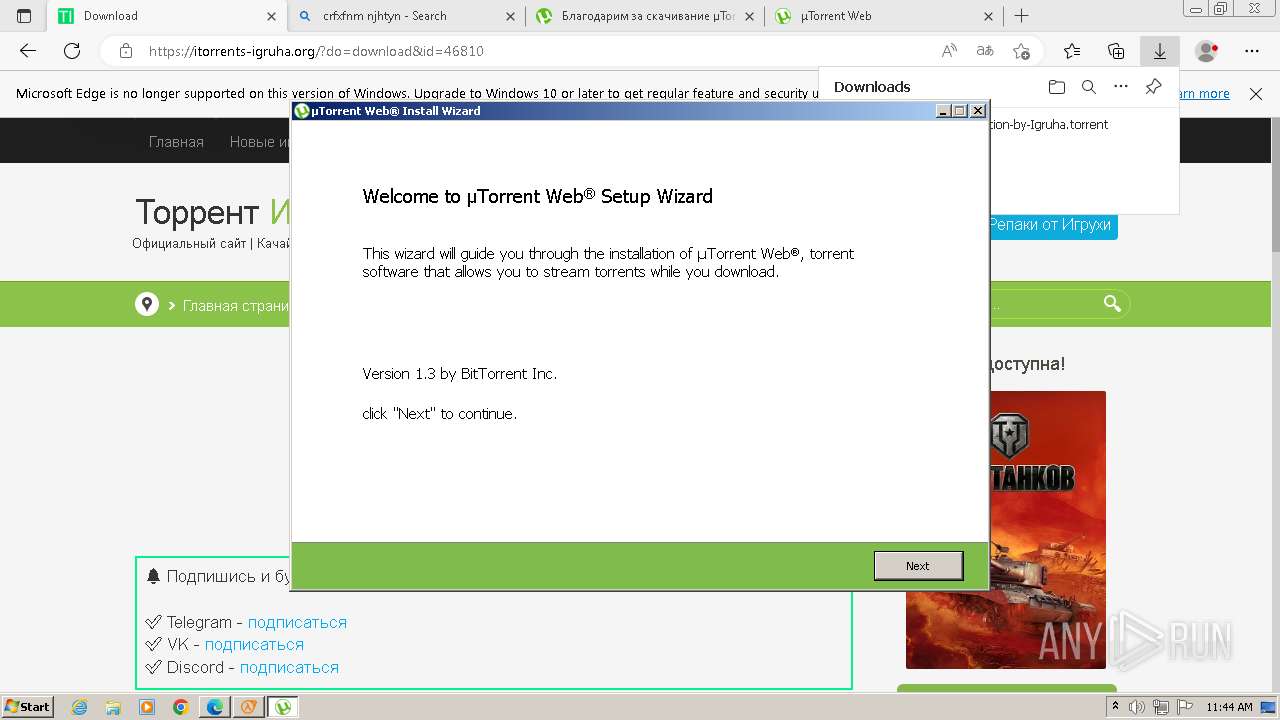Open Read aloud in address bar

[949, 51]
